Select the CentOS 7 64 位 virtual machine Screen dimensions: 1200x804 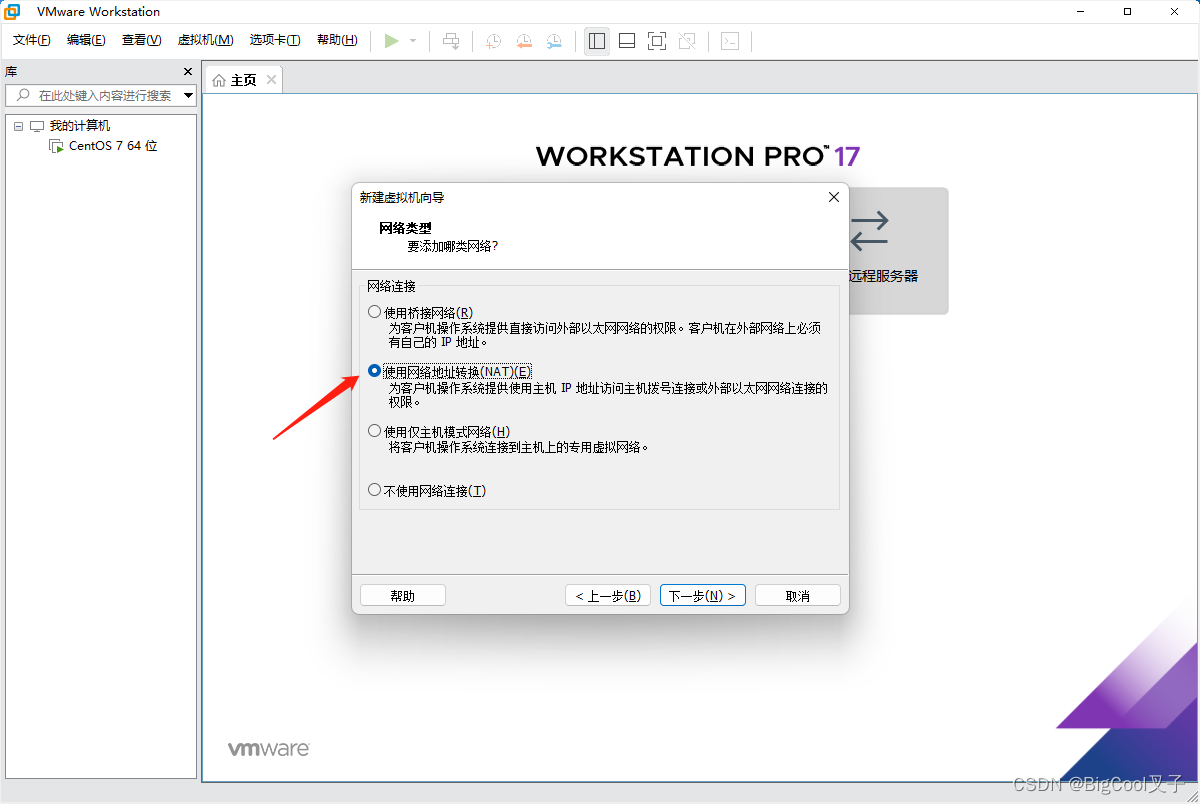point(113,146)
